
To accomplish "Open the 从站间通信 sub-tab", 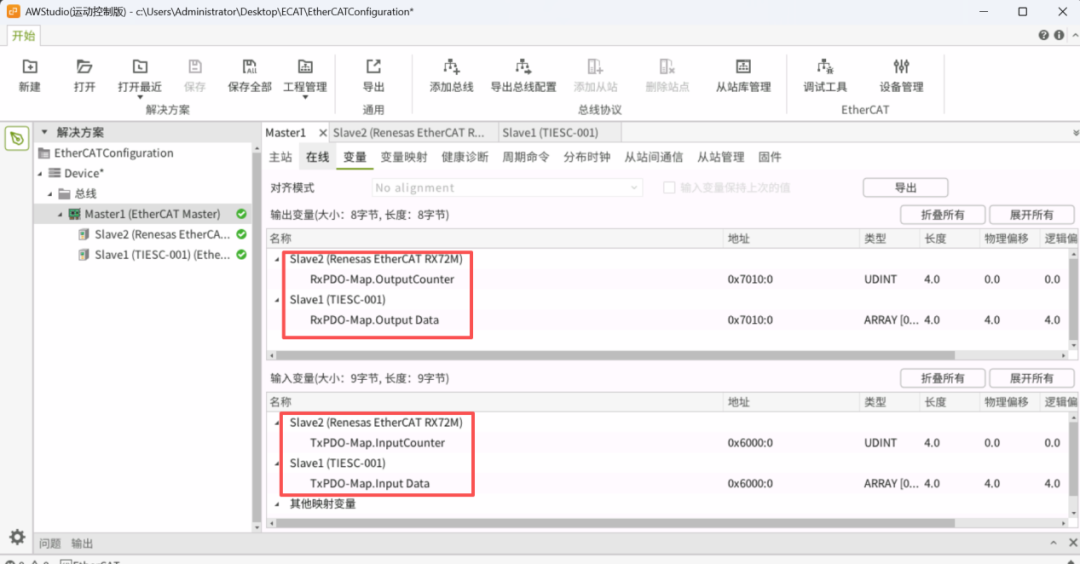I will pos(654,157).
